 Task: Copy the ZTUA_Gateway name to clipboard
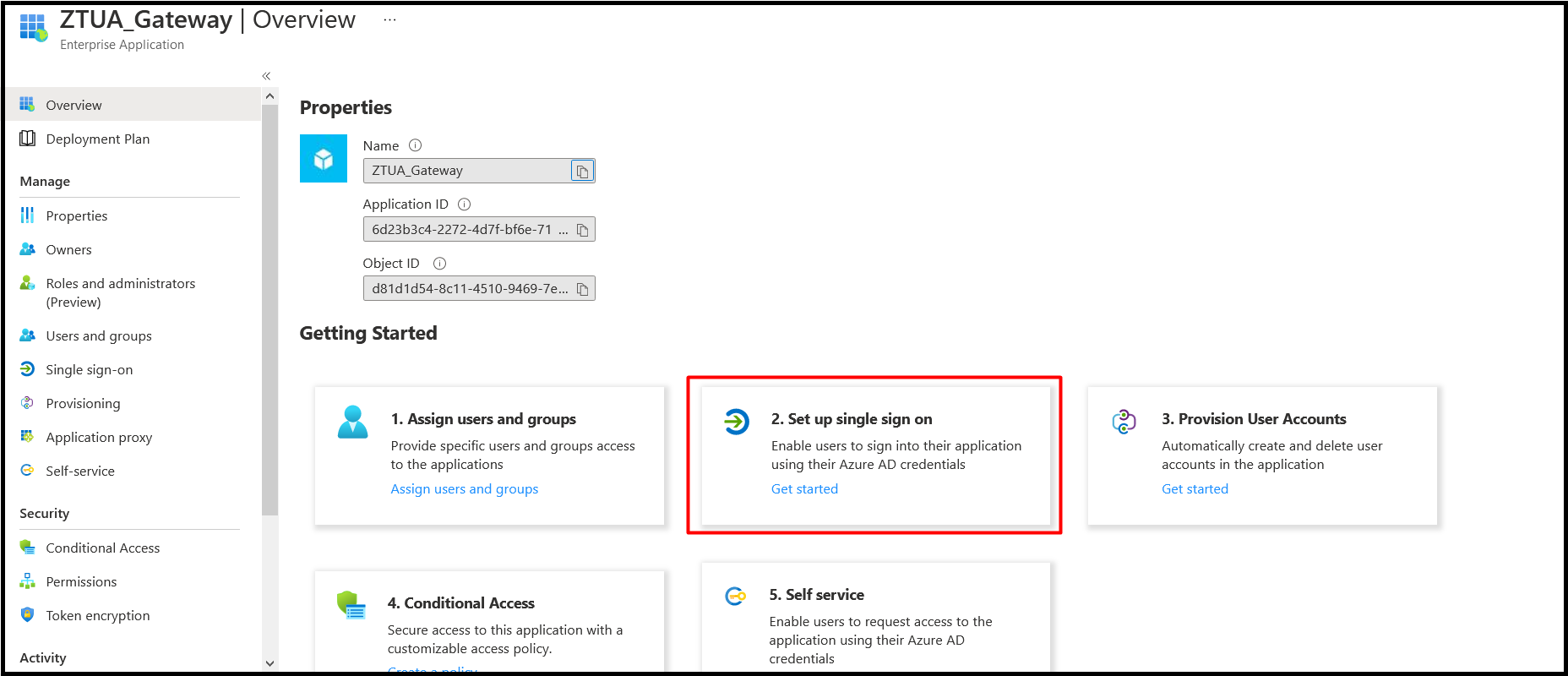[582, 171]
